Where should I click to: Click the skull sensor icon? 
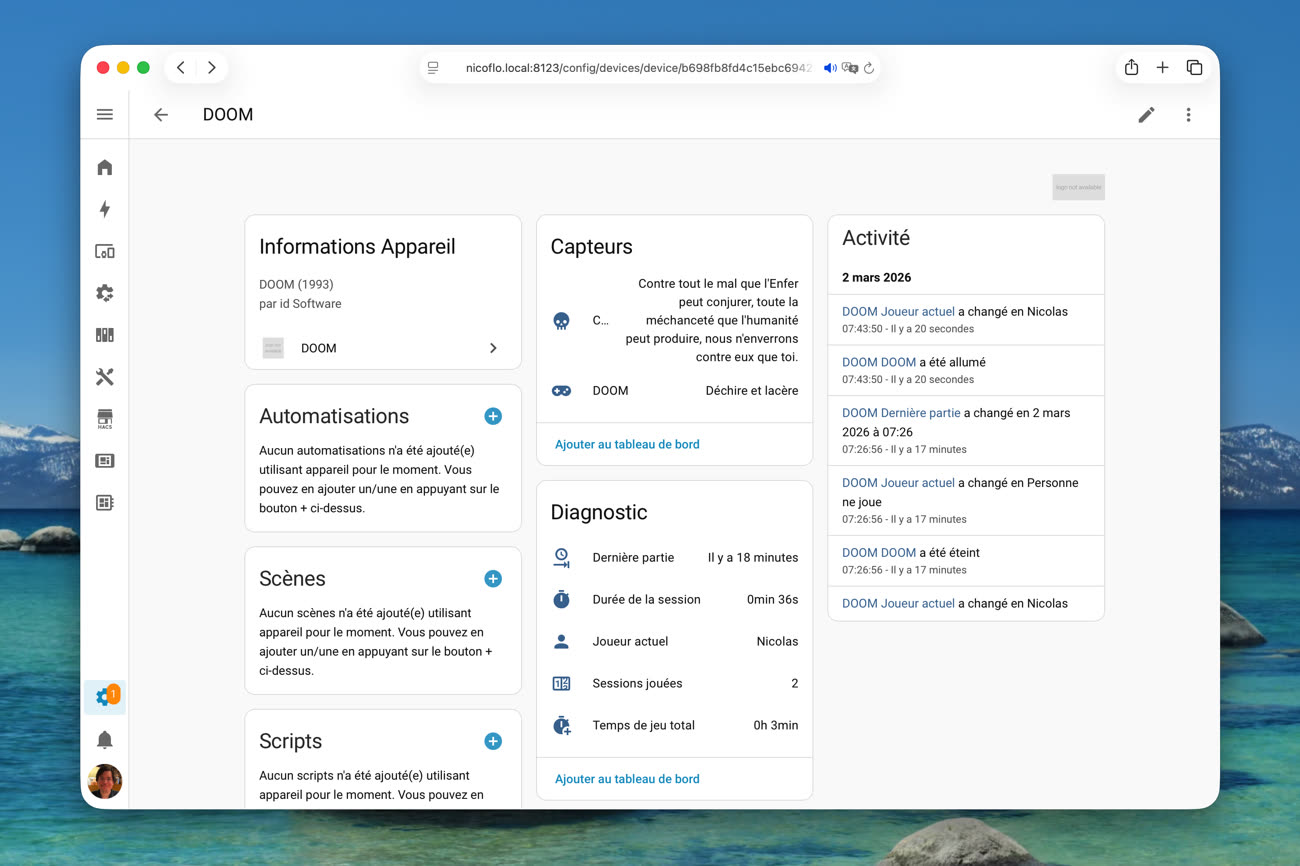562,321
